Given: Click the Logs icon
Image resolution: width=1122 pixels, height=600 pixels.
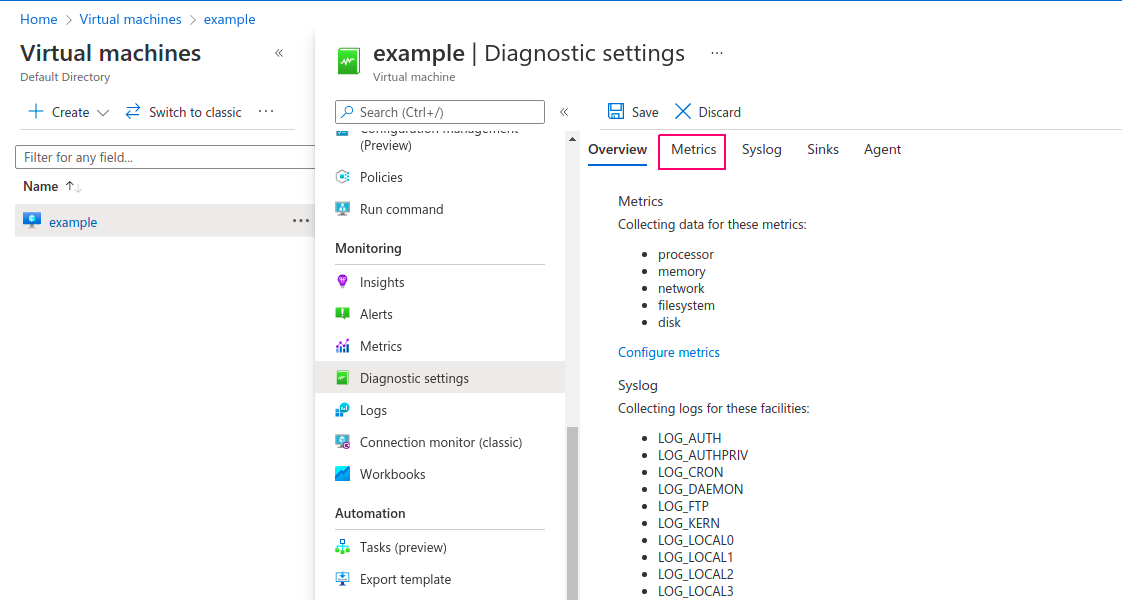Looking at the screenshot, I should [x=343, y=410].
